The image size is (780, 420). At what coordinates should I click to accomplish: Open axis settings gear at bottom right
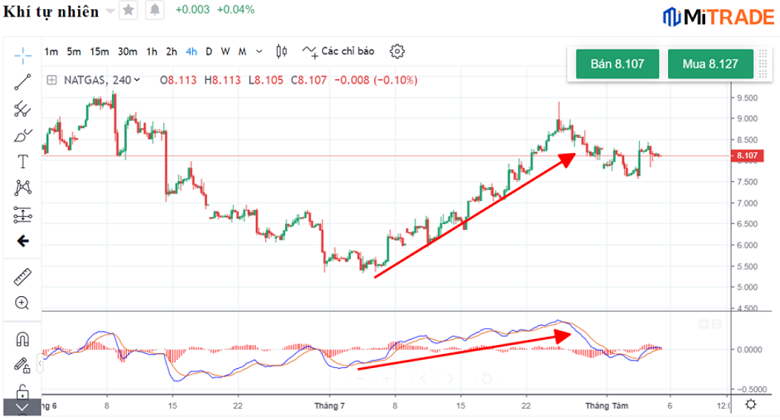click(751, 406)
